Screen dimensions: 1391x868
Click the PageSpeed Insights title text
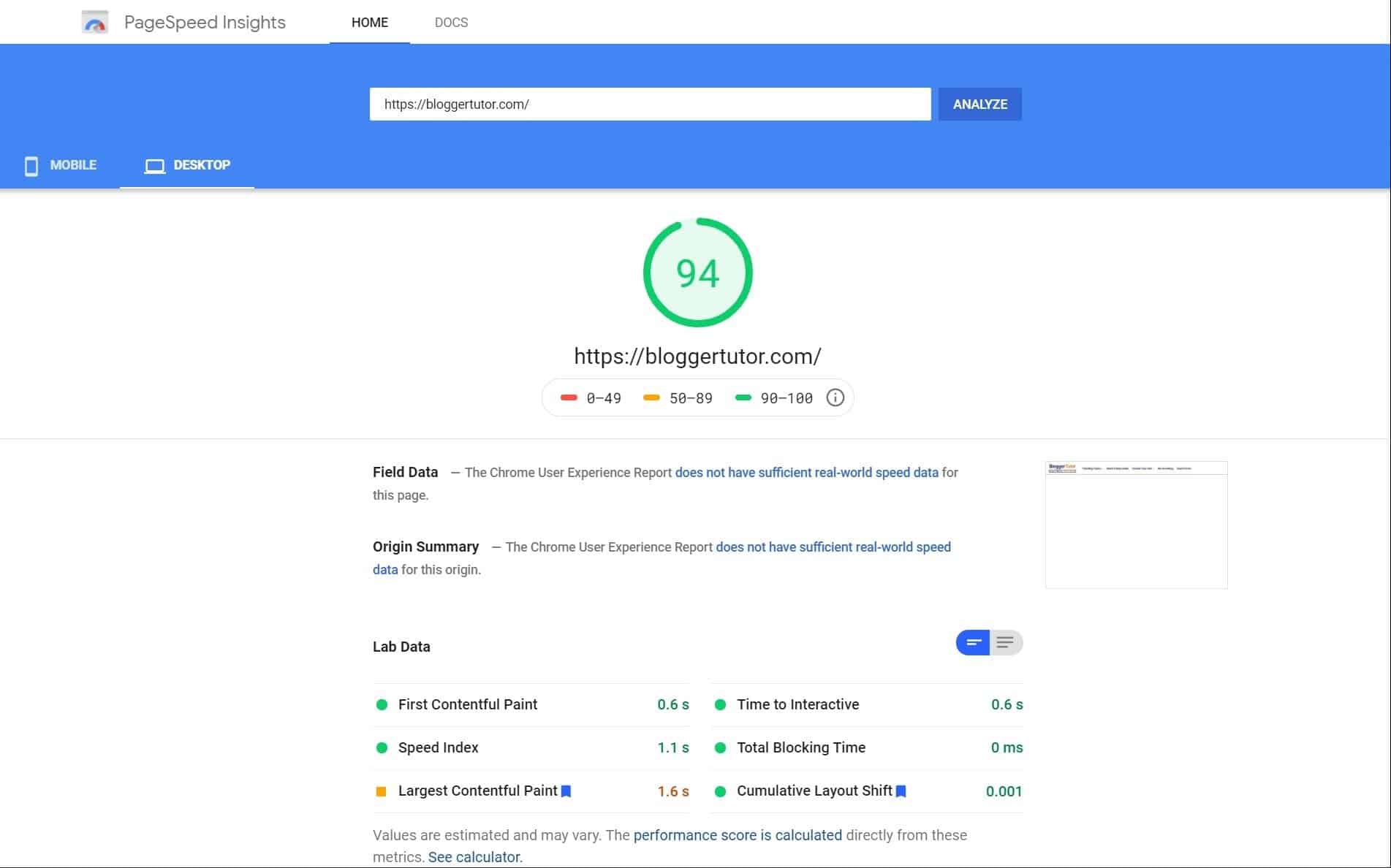point(205,22)
